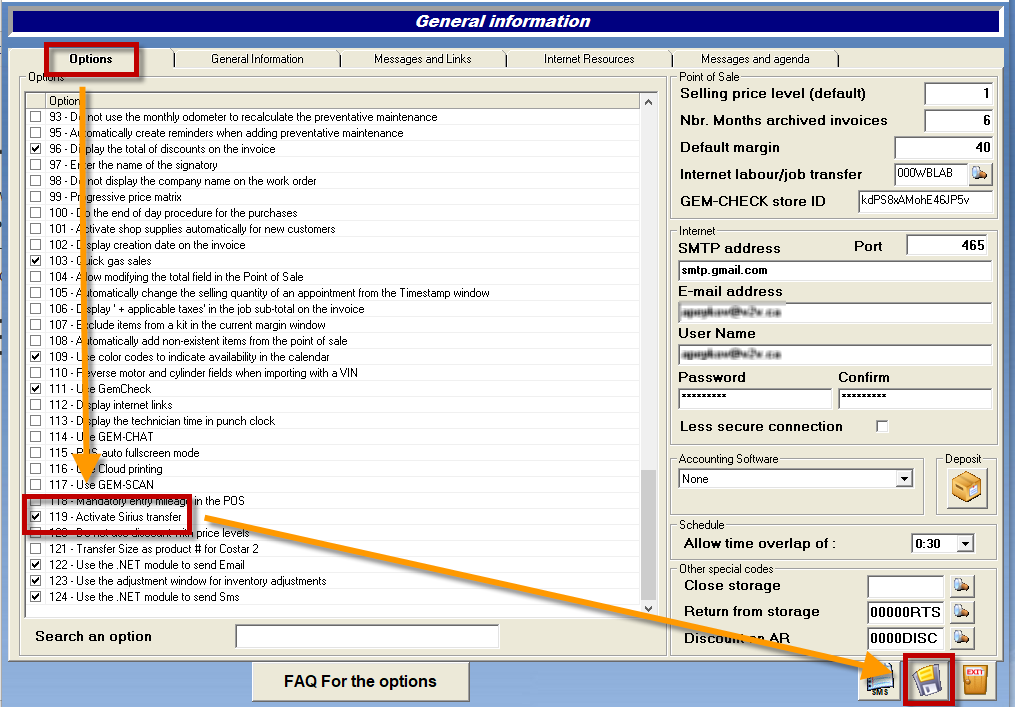Click lookup icon next to Return from storage

(x=960, y=612)
